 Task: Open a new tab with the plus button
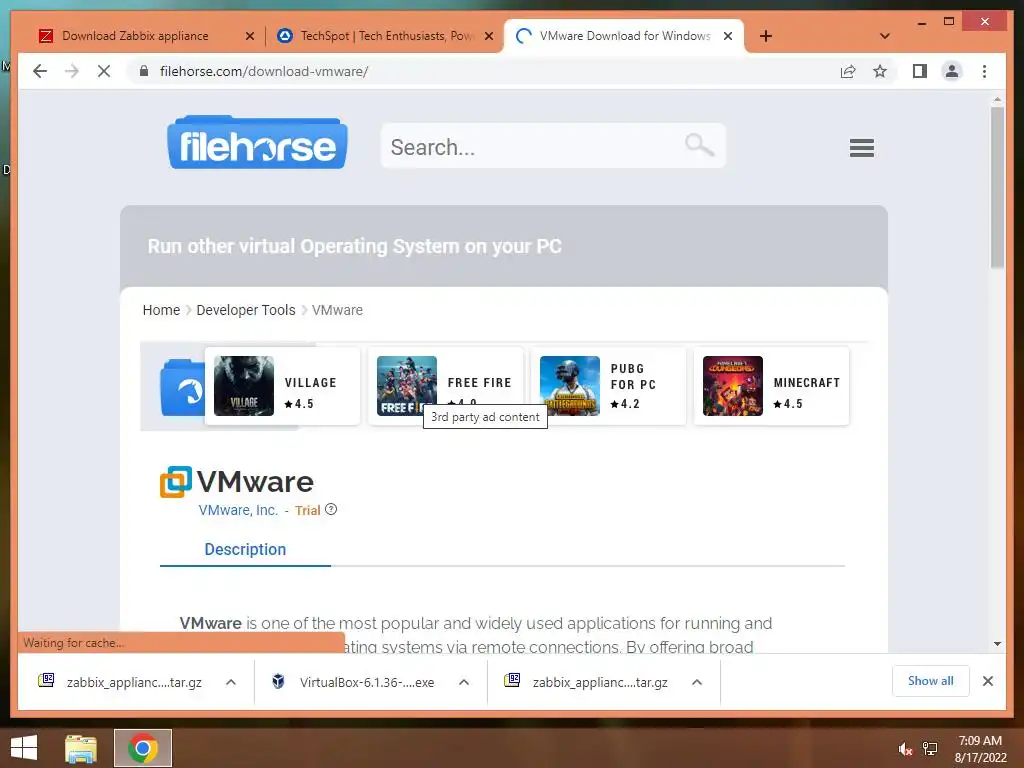pos(766,36)
